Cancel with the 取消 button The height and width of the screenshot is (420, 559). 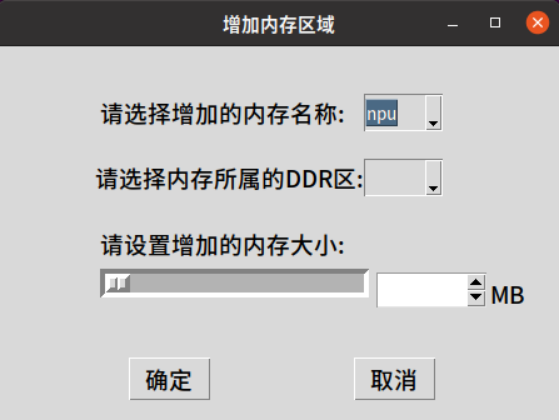[x=394, y=379]
